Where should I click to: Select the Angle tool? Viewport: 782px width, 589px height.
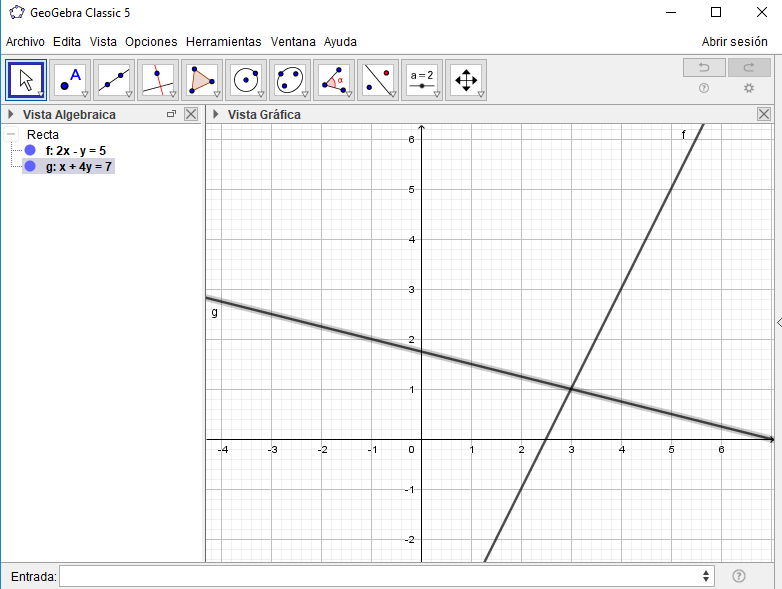point(334,80)
